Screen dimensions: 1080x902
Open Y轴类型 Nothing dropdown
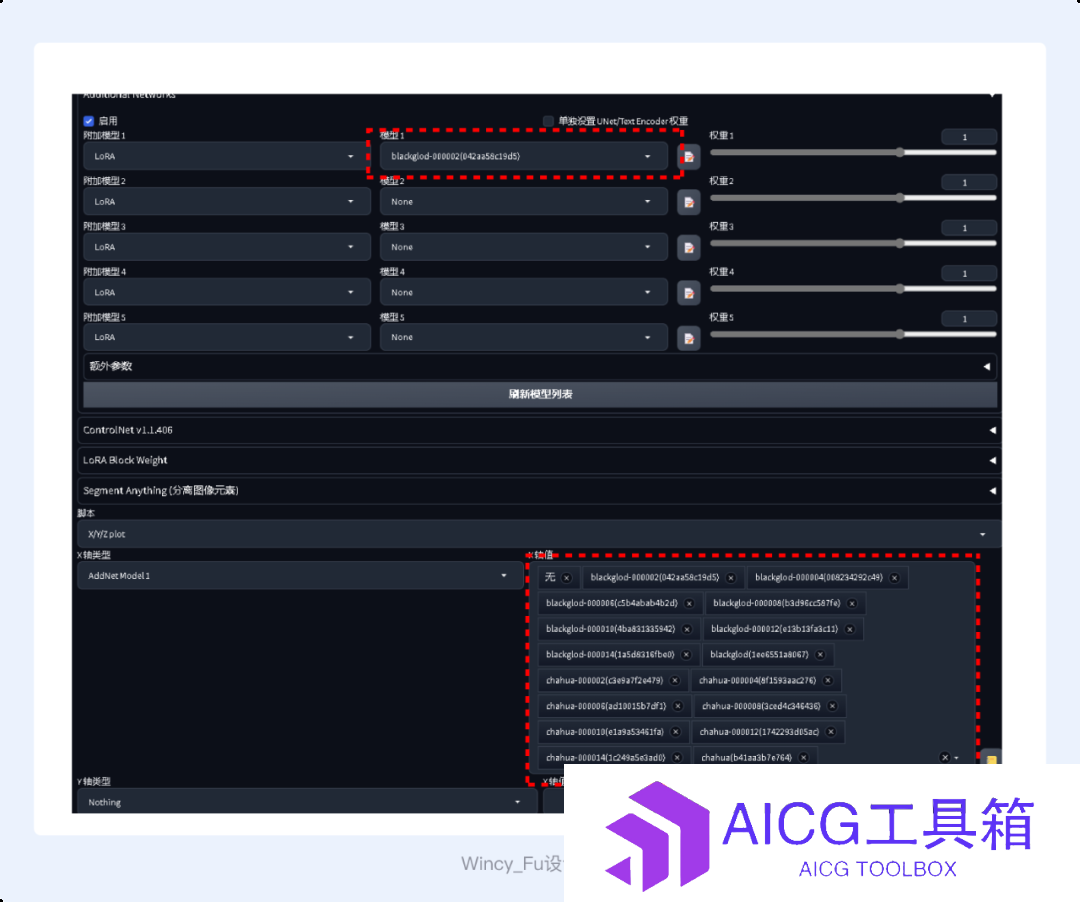307,802
